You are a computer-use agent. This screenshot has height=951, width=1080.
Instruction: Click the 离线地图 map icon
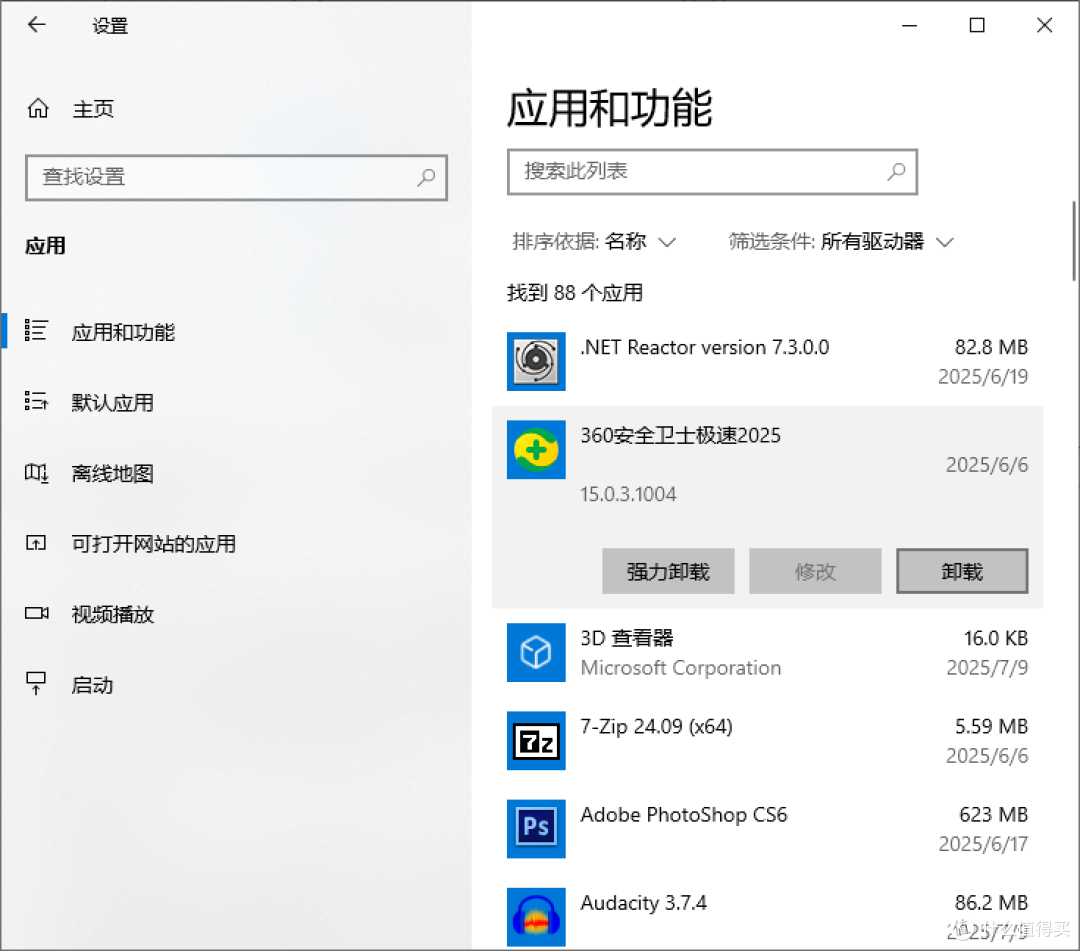(x=36, y=472)
